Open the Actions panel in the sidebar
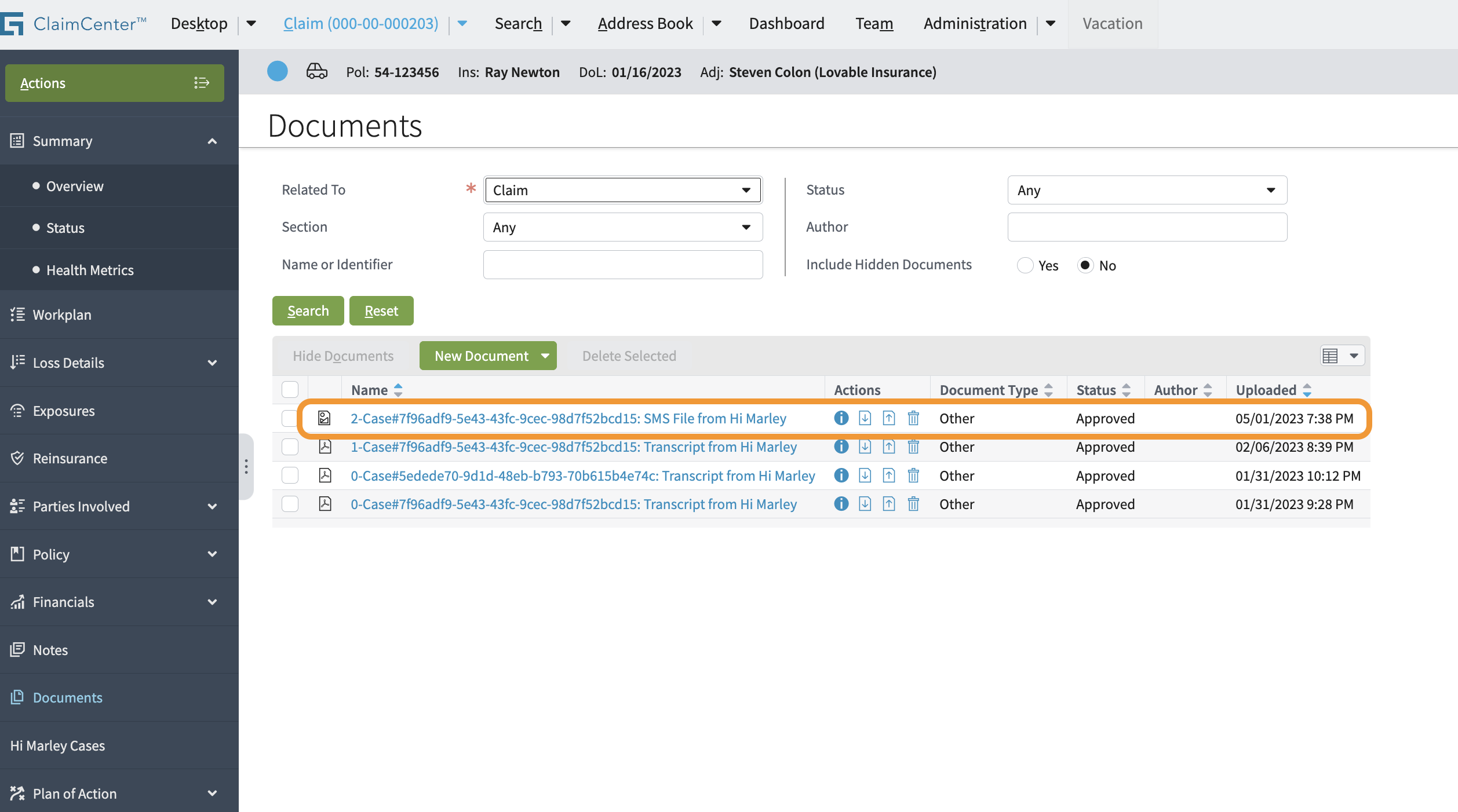This screenshot has height=812, width=1458. pos(114,83)
